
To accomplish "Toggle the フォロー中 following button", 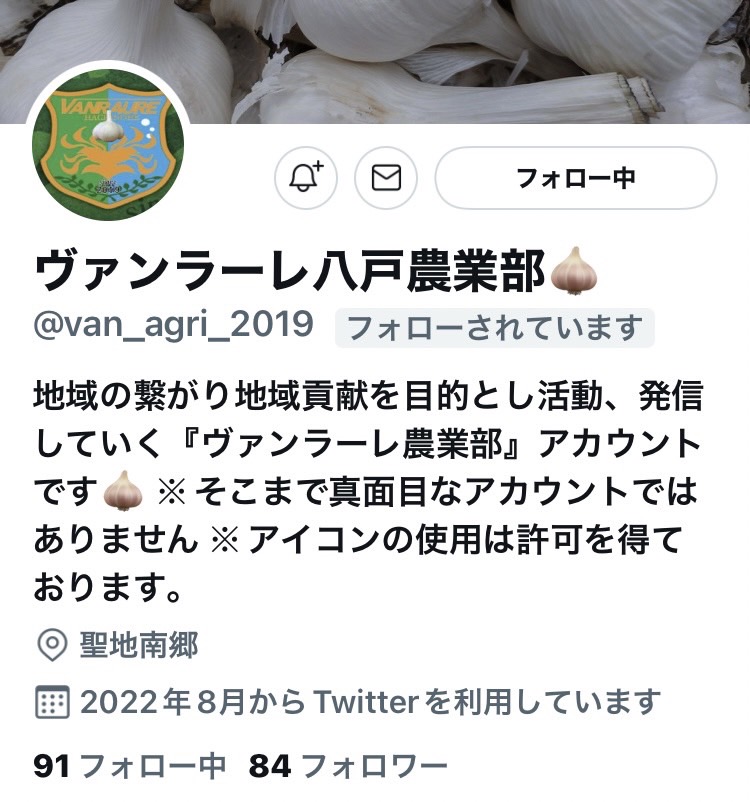I will click(x=576, y=177).
